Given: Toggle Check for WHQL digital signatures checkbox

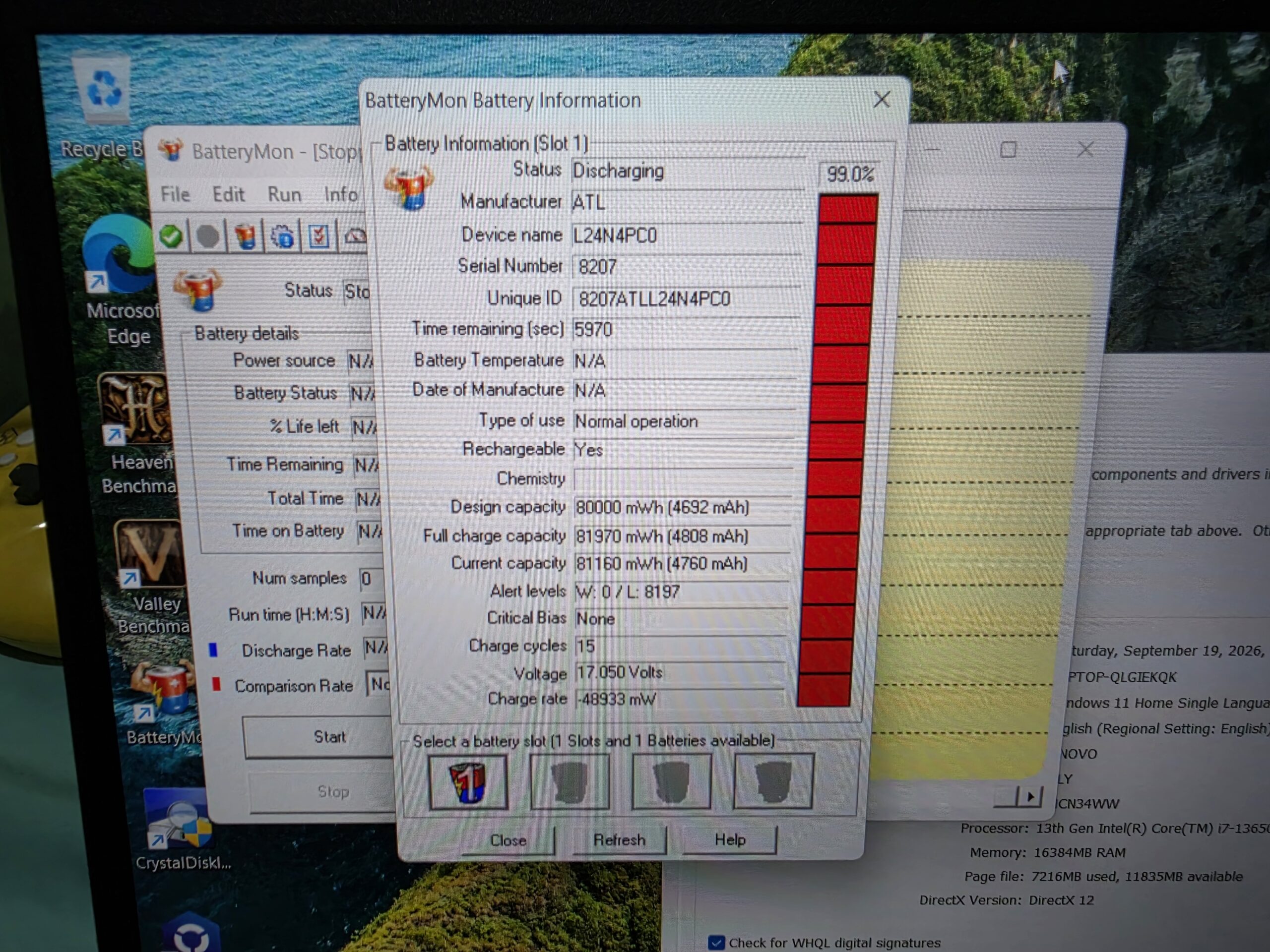Looking at the screenshot, I should (x=716, y=942).
